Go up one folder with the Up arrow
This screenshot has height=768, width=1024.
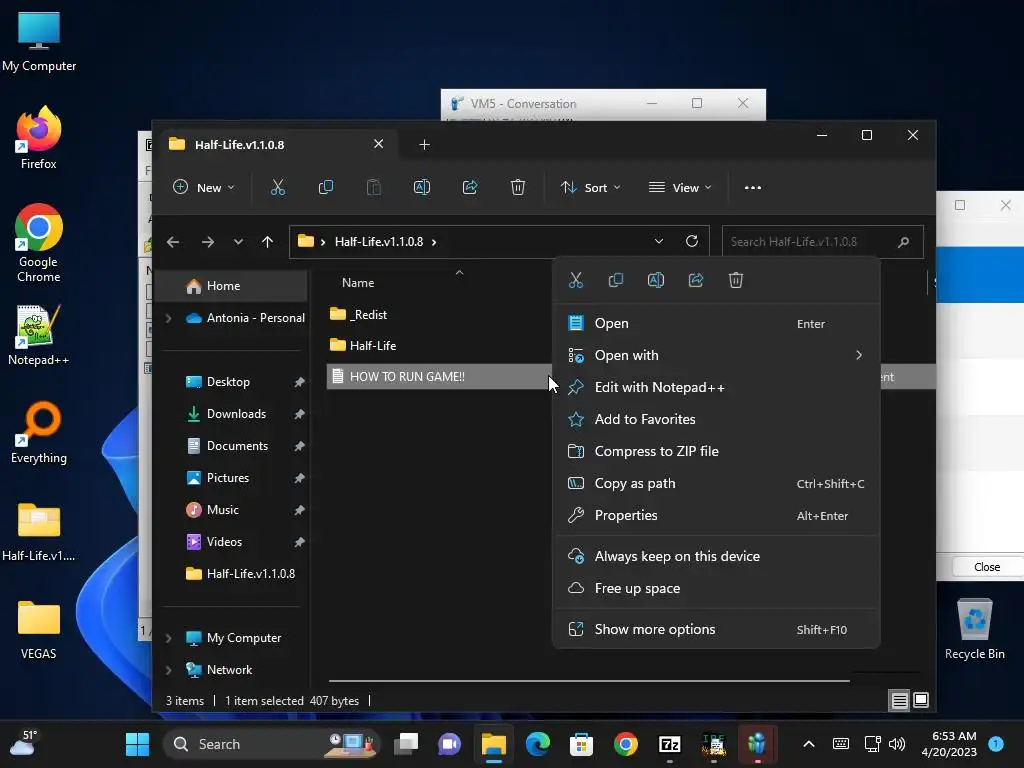[x=267, y=242]
